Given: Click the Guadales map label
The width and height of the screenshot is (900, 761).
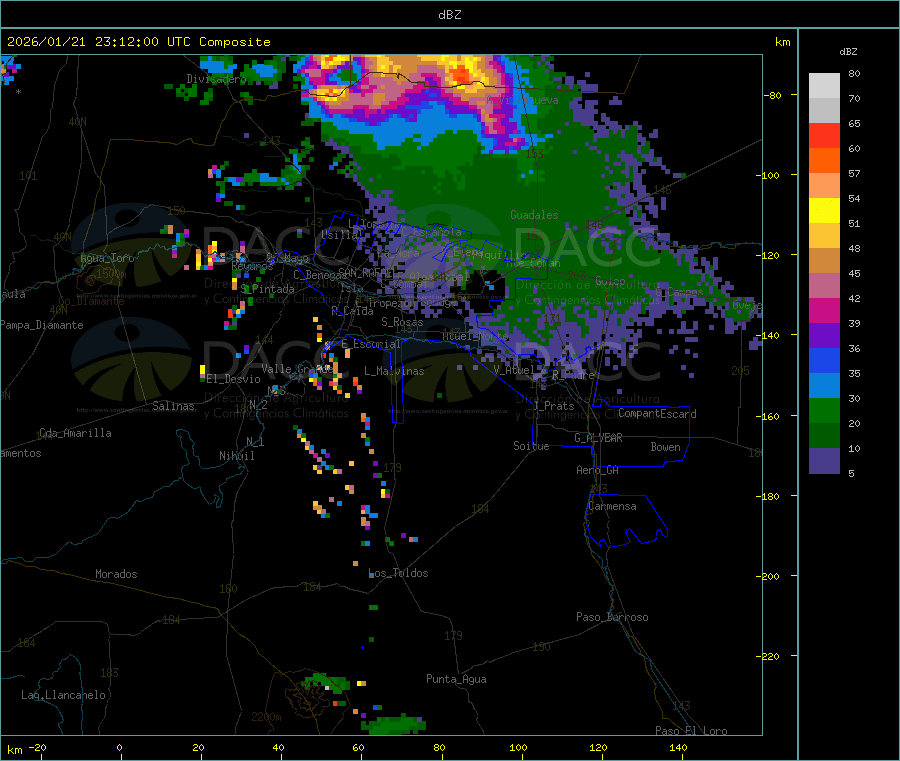Looking at the screenshot, I should [x=534, y=215].
